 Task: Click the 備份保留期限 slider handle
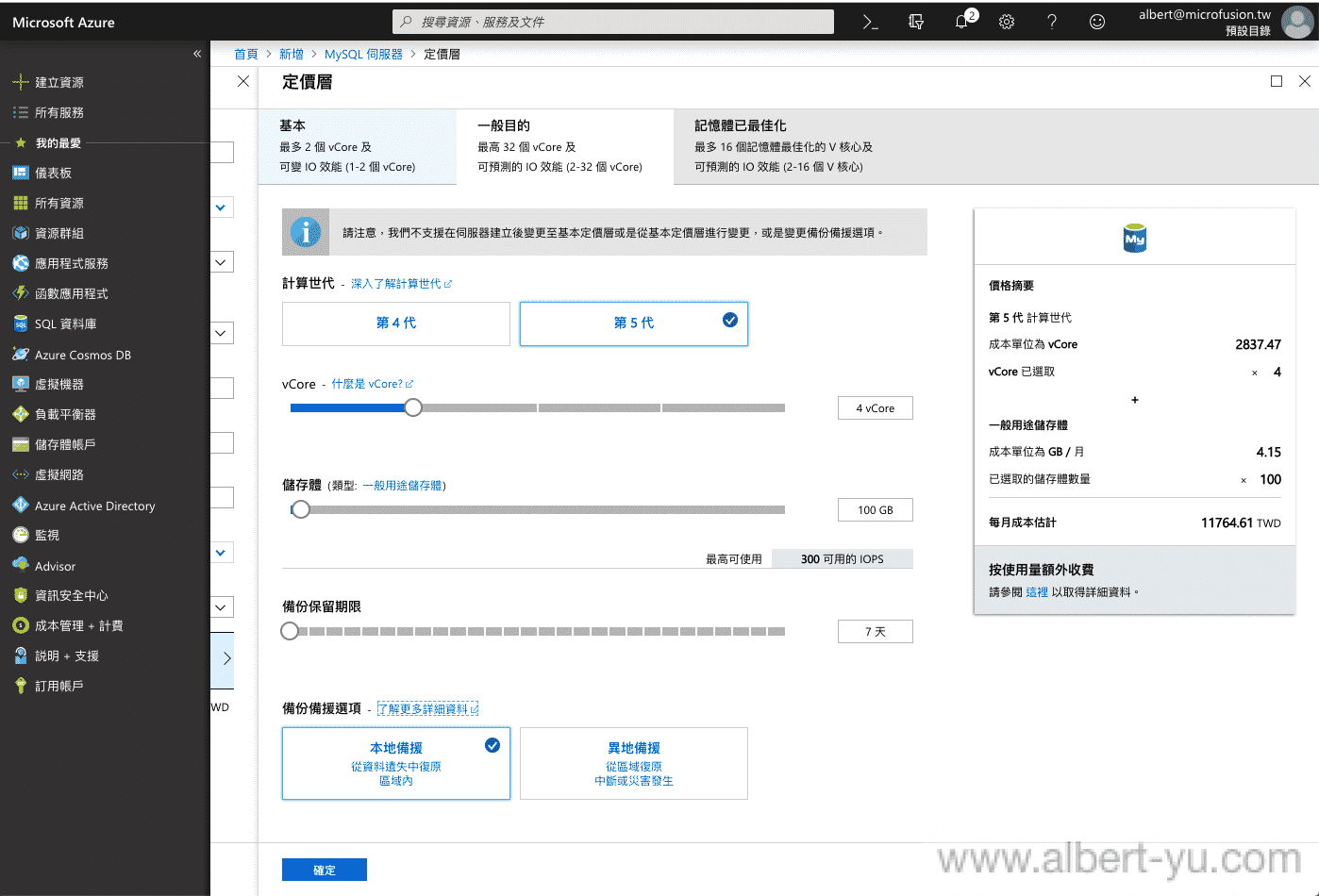pos(290,631)
